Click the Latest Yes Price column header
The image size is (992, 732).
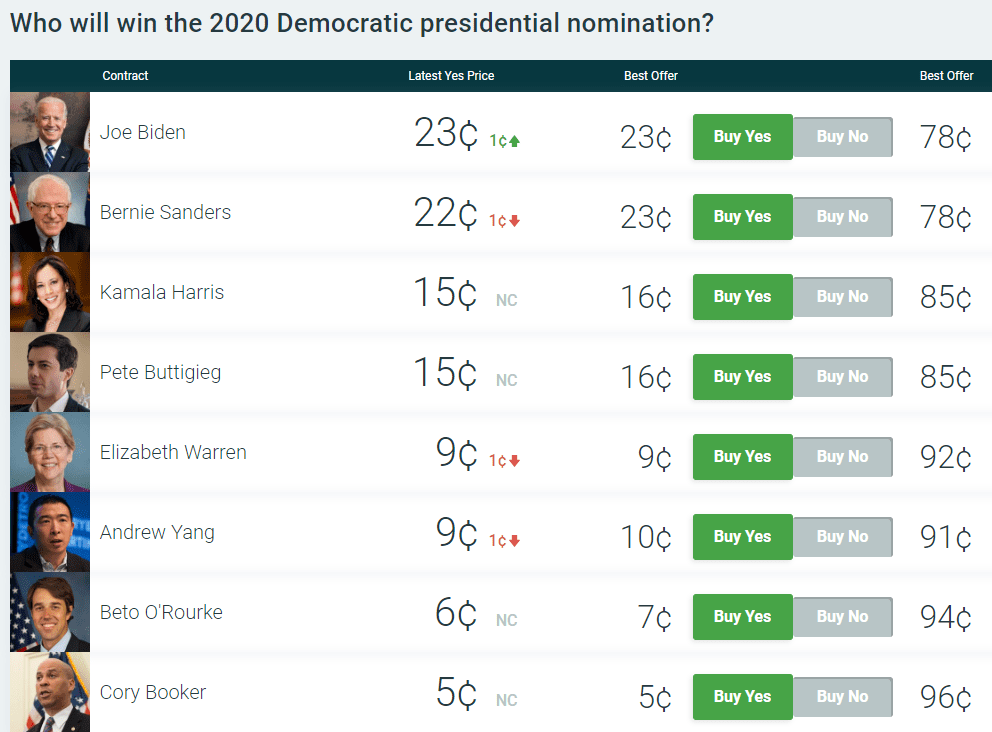[x=451, y=76]
